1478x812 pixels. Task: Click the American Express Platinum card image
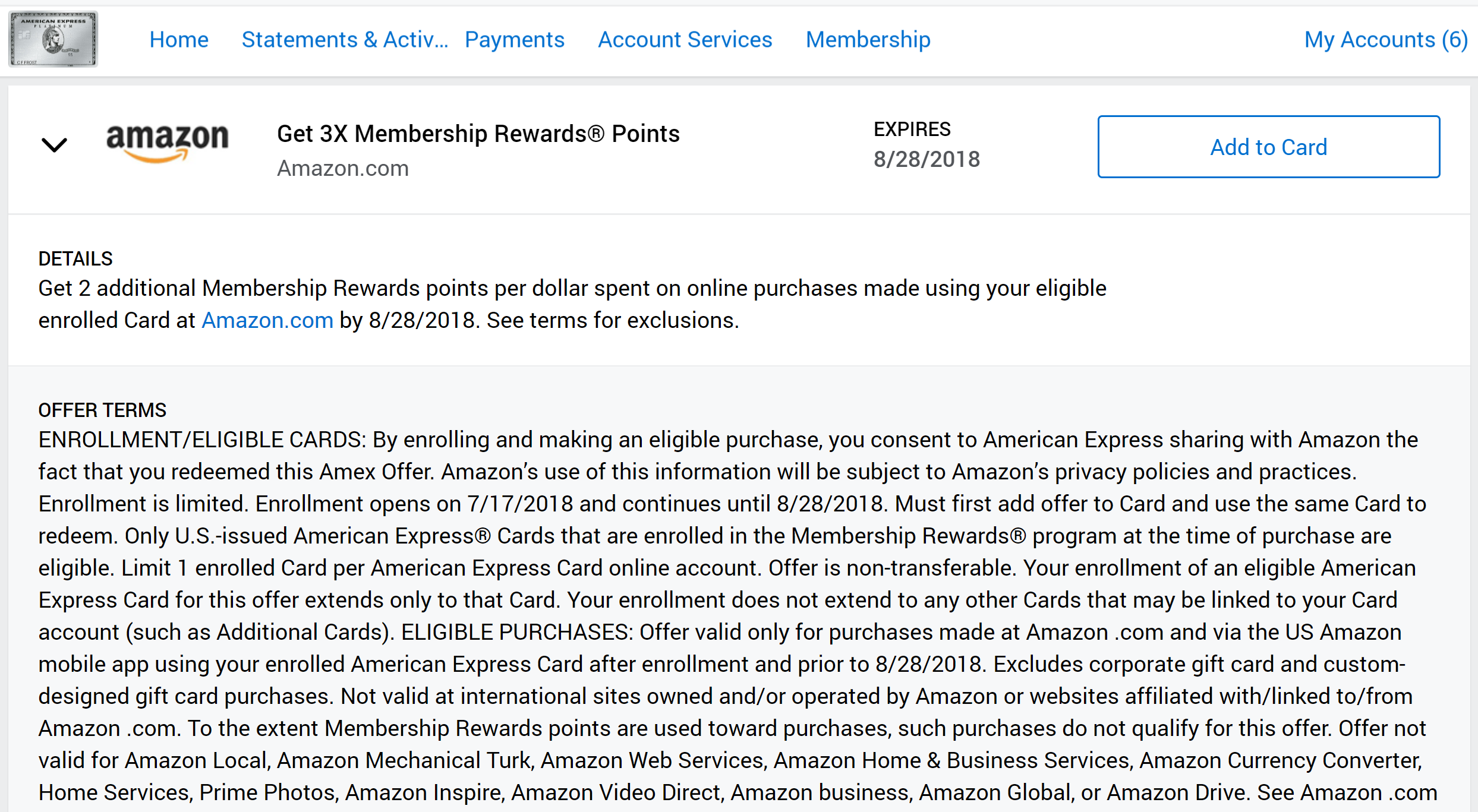tap(53, 39)
